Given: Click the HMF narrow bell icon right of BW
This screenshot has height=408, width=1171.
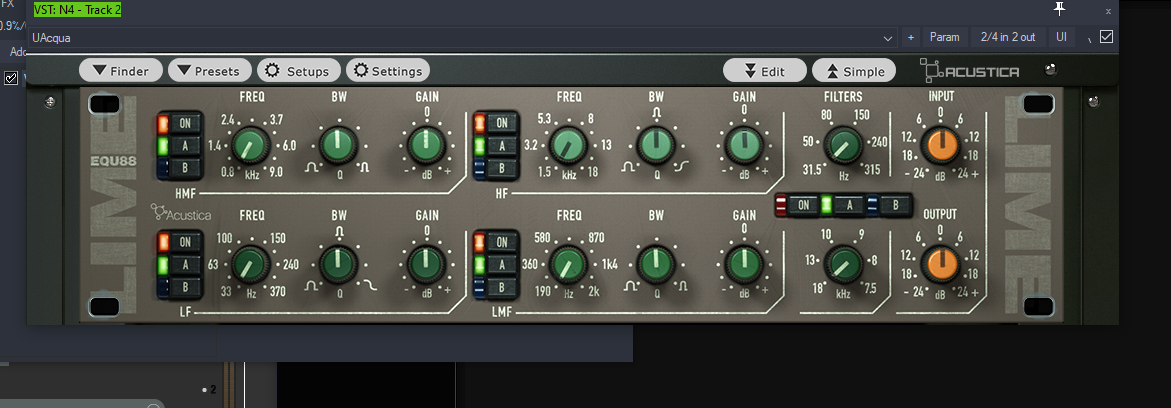Looking at the screenshot, I should pyautogui.click(x=365, y=167).
